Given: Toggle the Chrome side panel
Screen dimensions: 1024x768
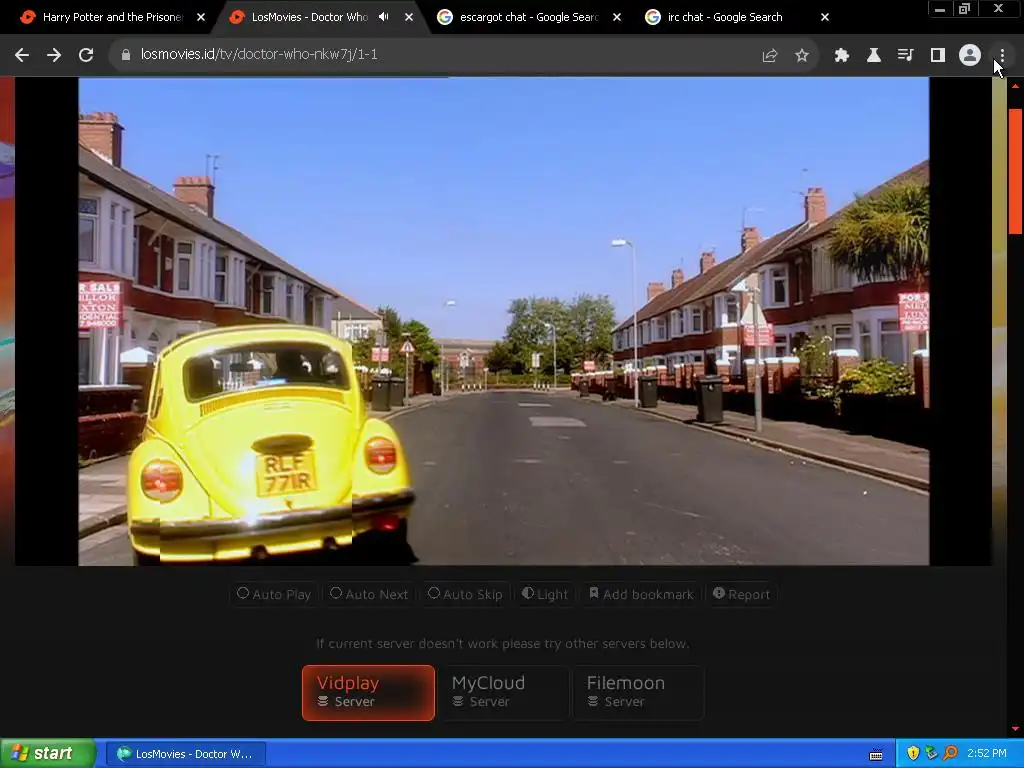Looking at the screenshot, I should [938, 56].
